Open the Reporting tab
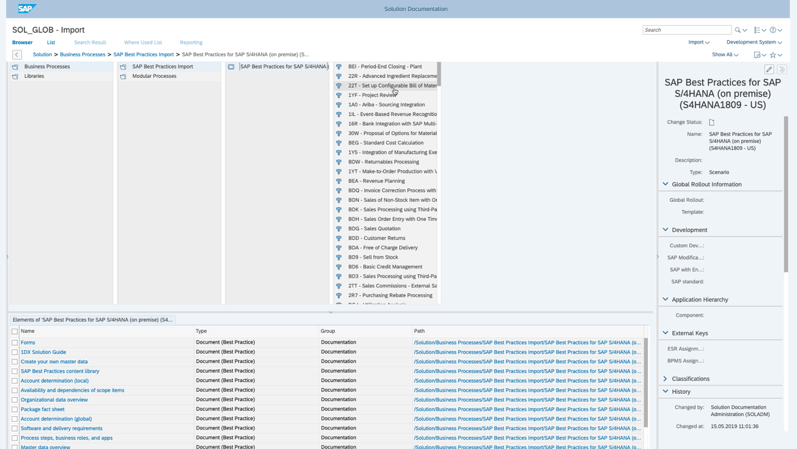The width and height of the screenshot is (797, 449). point(191,42)
